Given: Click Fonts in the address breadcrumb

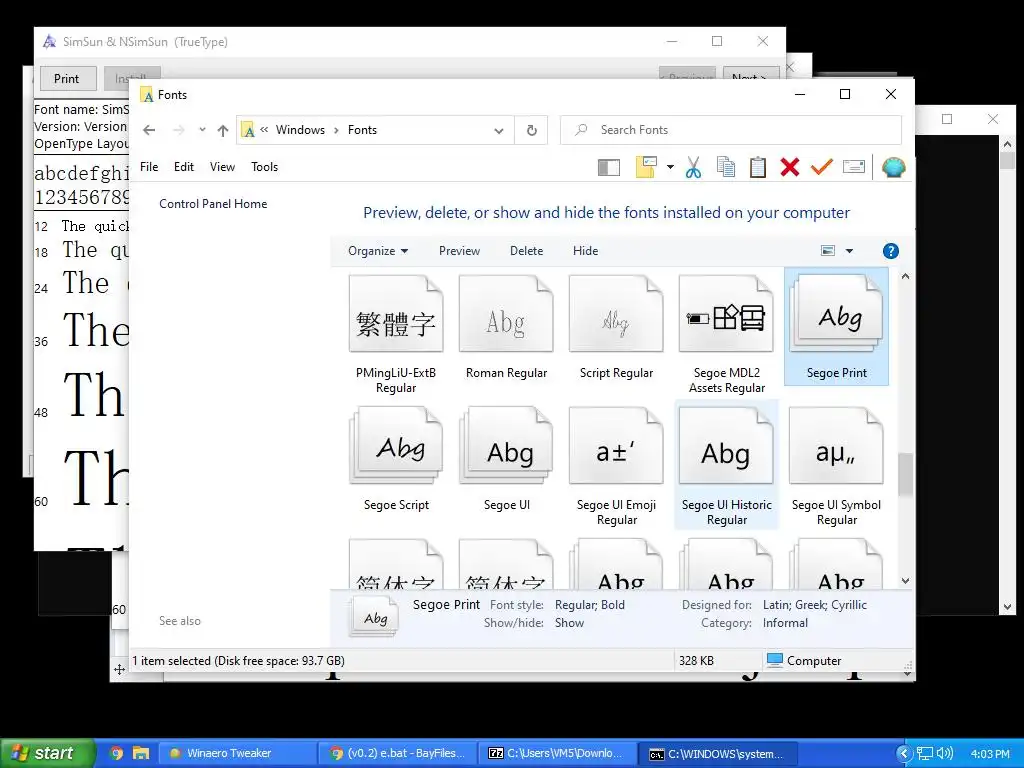Looking at the screenshot, I should 362,130.
